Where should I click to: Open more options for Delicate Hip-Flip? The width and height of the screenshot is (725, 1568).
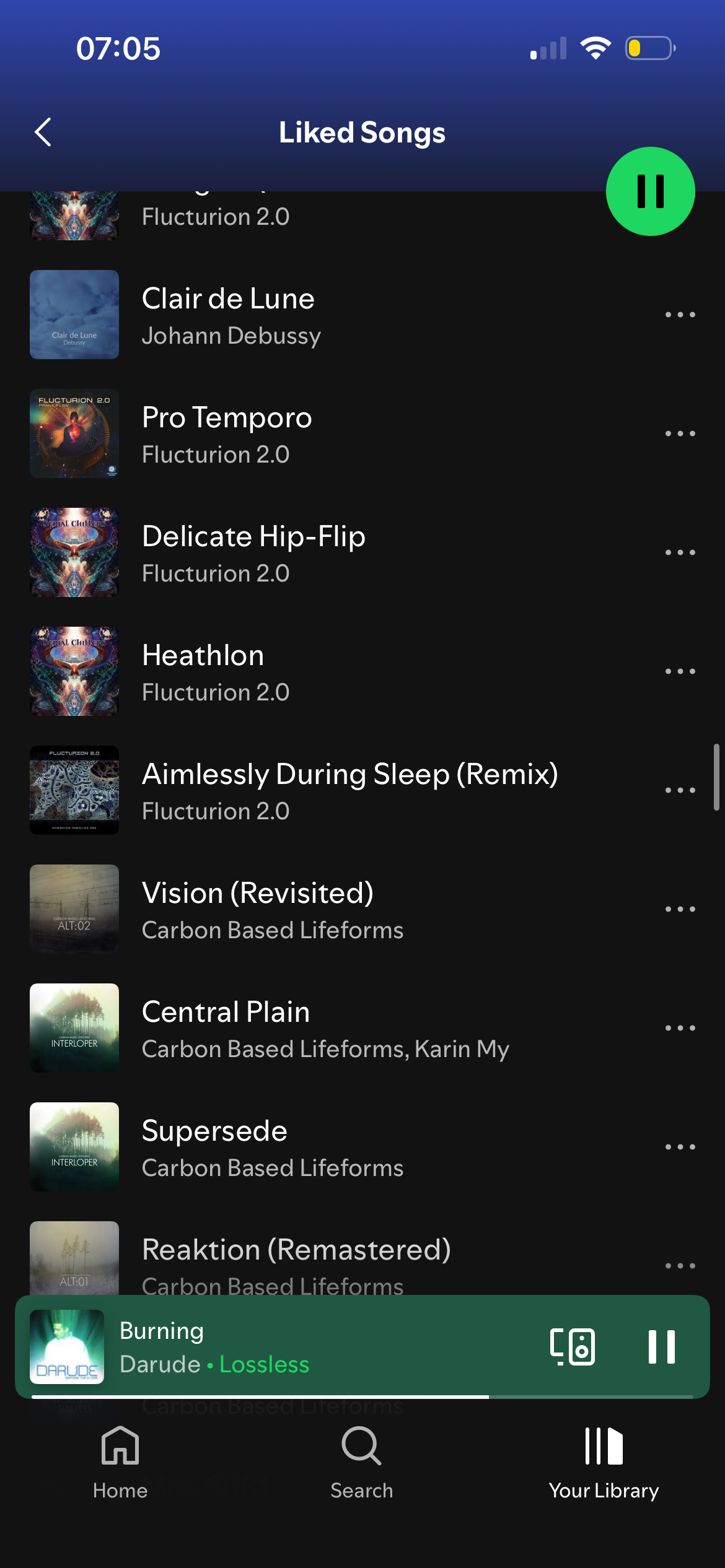680,552
